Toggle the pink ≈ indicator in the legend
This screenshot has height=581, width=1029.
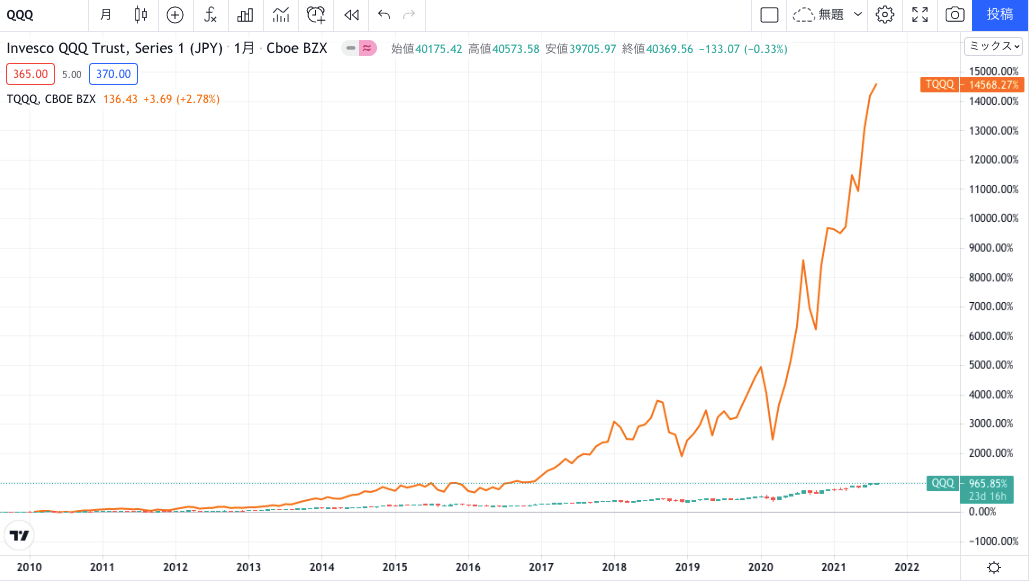click(x=368, y=48)
